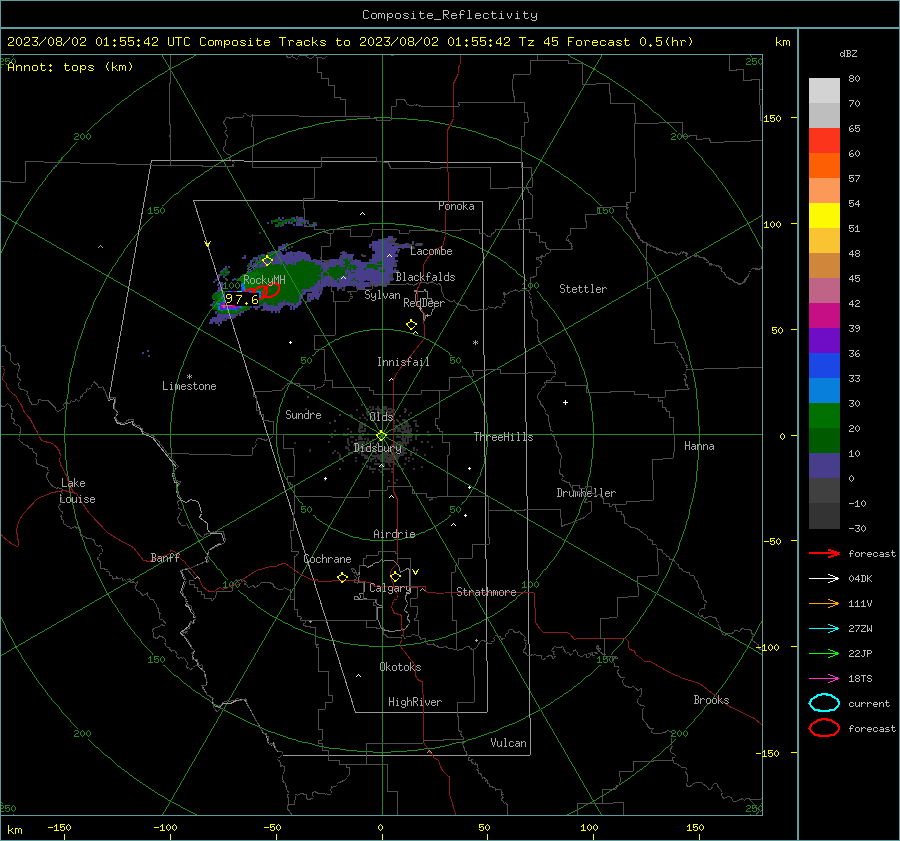Click the bright green 20-30 dBZ swatch
This screenshot has width=900, height=841.
824,416
